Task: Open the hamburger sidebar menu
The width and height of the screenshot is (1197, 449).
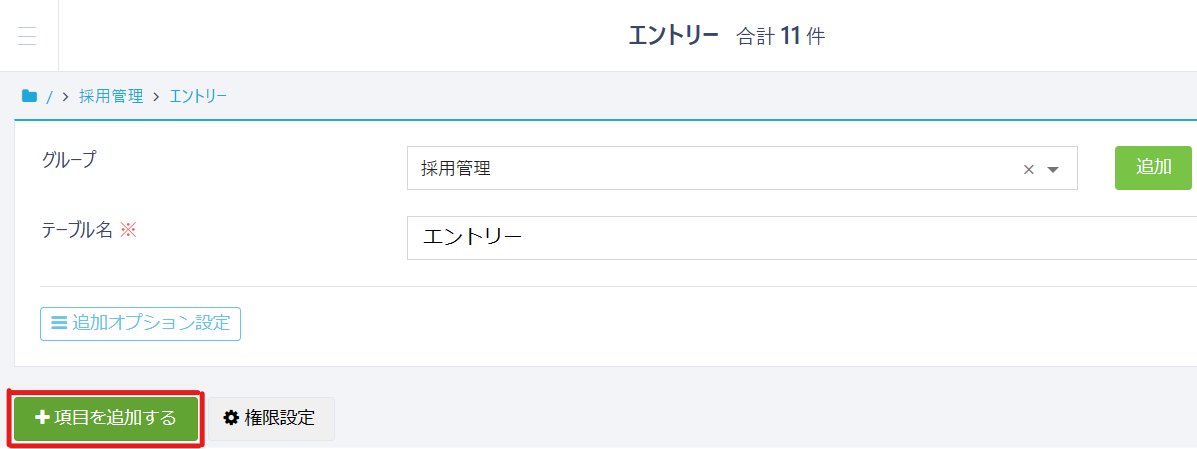Action: [27, 36]
